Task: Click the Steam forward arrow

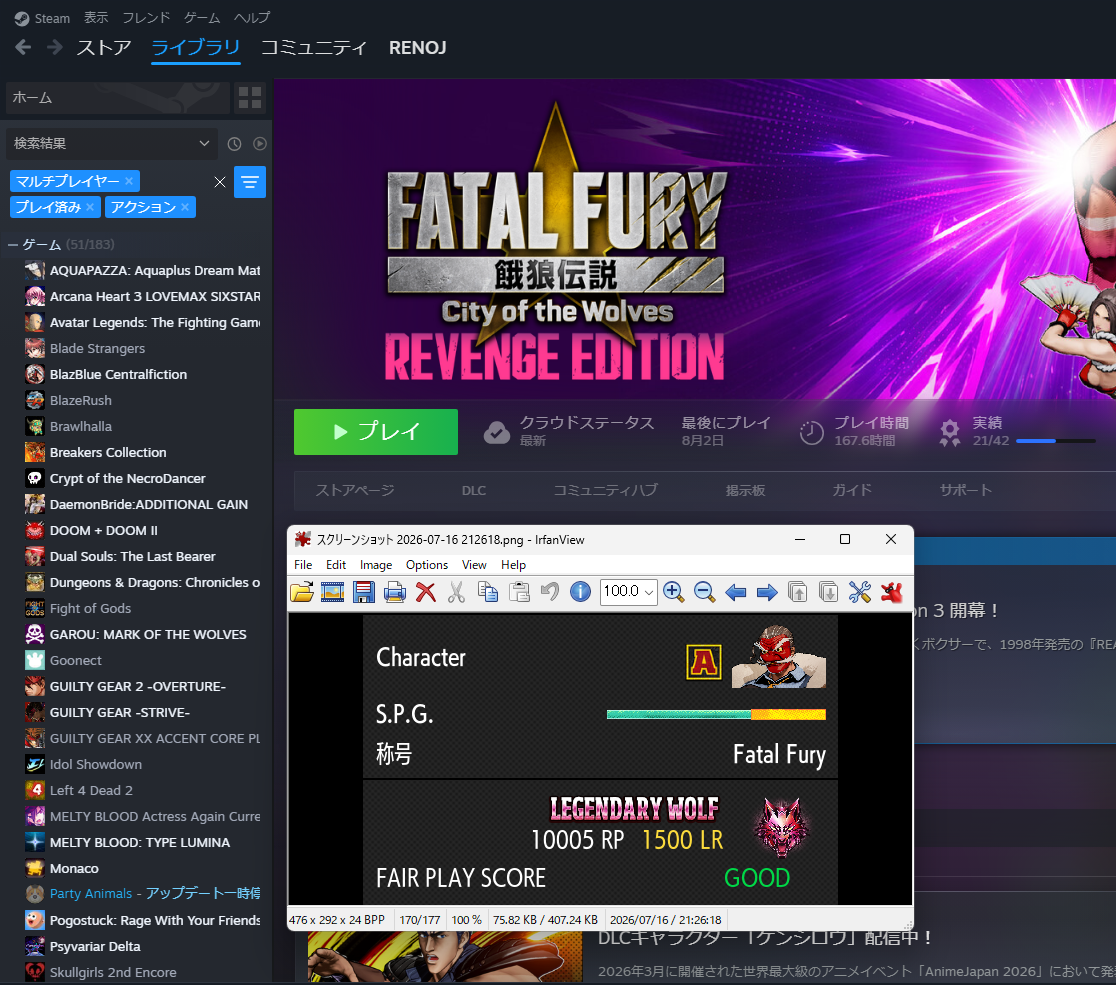Action: click(54, 47)
